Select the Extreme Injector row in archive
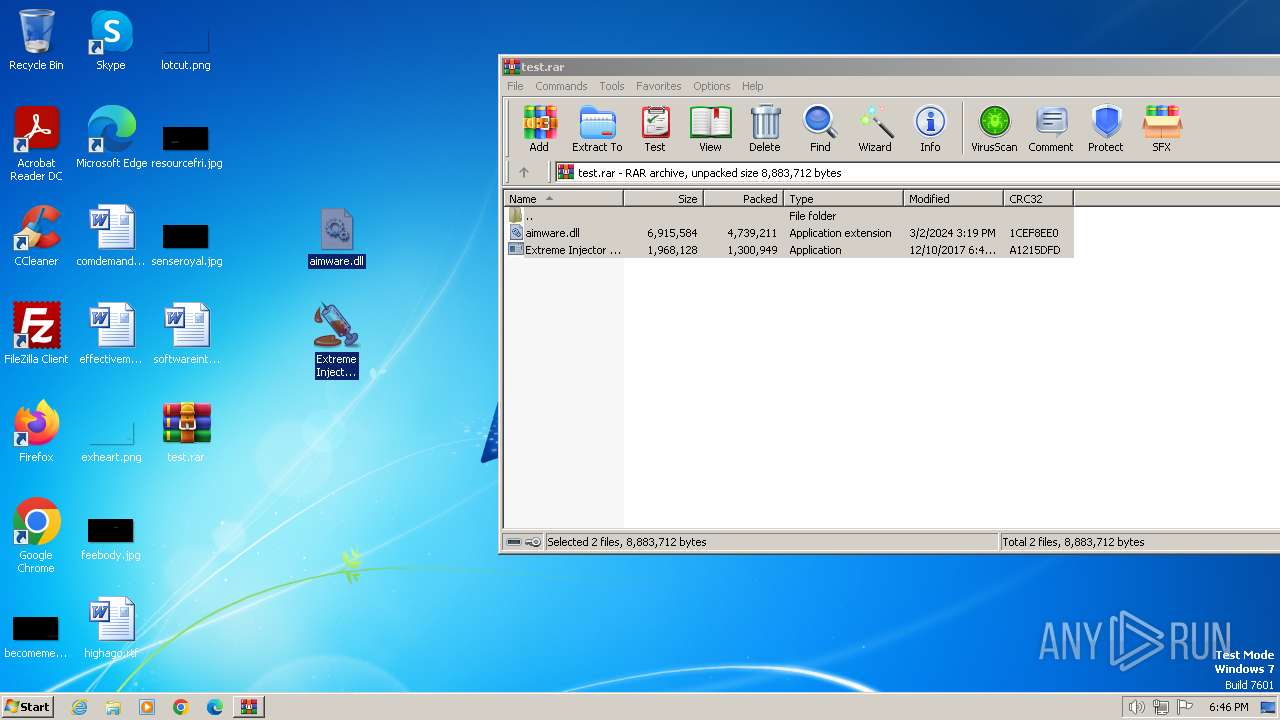Screen dimensions: 1280x720 [x=789, y=250]
